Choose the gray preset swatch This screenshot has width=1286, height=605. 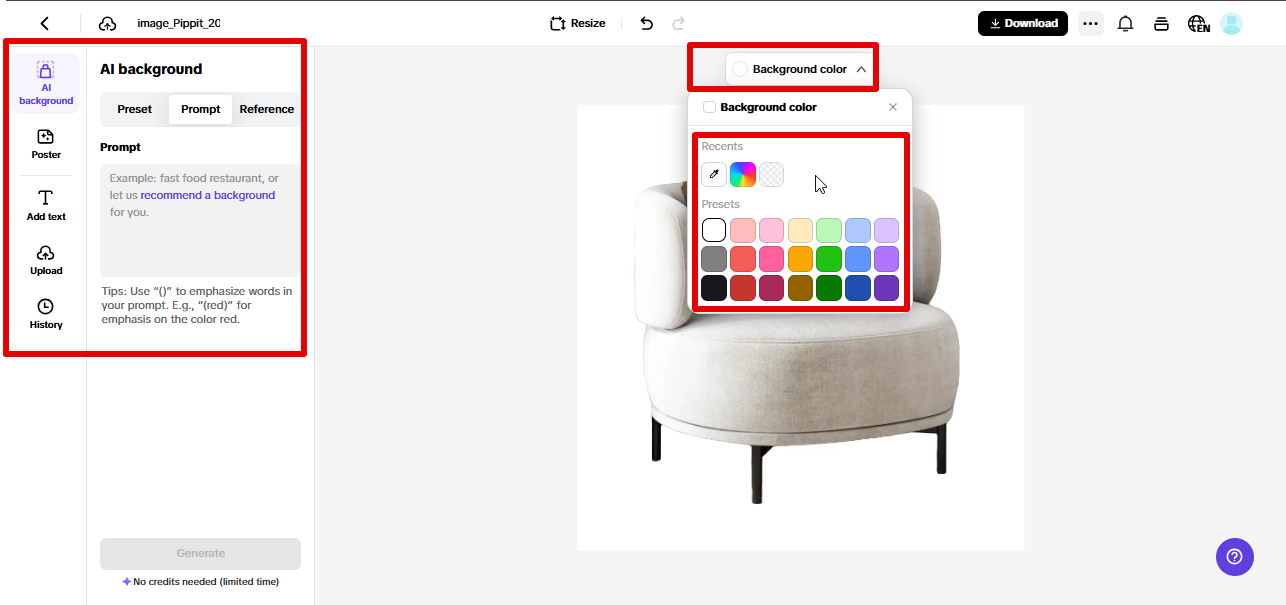click(x=714, y=259)
